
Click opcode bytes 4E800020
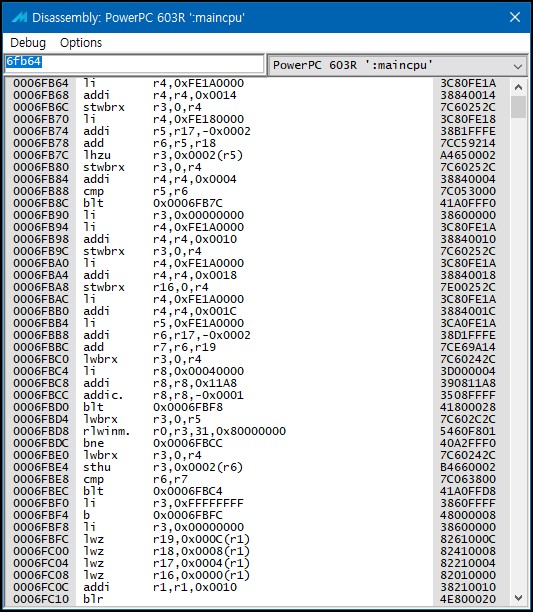coord(468,599)
